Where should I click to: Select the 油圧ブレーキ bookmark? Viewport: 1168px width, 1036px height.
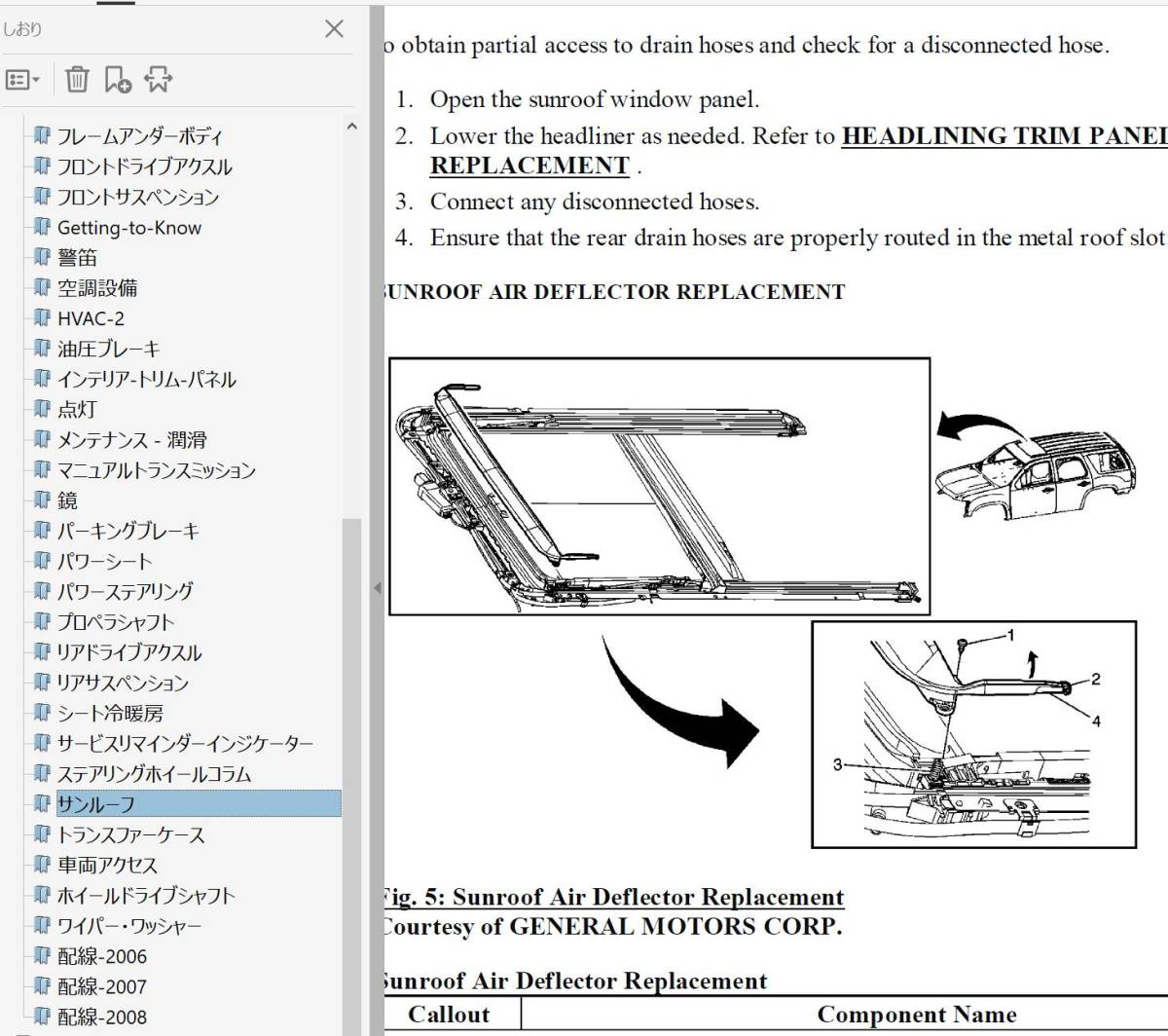coord(108,349)
